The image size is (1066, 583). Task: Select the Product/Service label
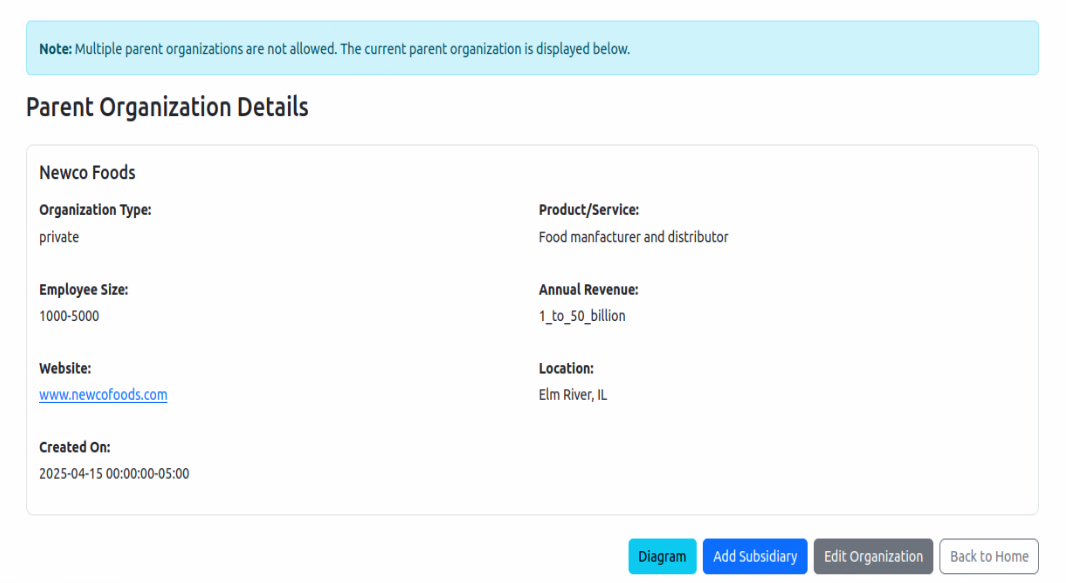pos(588,210)
